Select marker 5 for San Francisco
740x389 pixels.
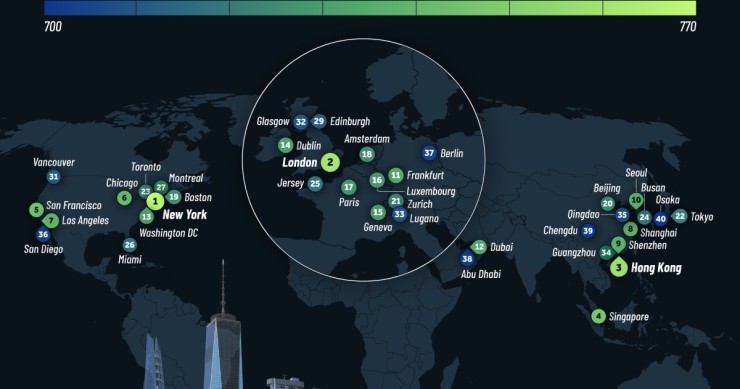coord(36,210)
